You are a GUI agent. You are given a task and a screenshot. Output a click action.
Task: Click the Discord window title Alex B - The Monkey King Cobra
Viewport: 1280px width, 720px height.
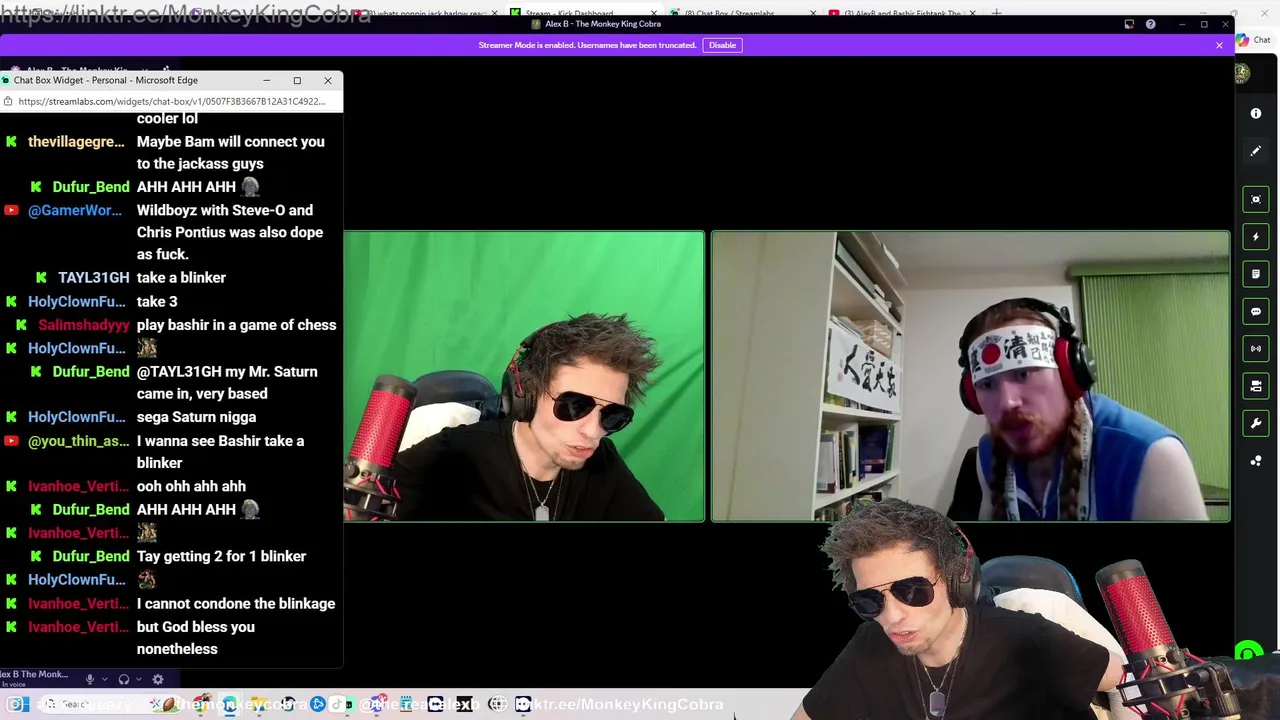click(x=603, y=24)
